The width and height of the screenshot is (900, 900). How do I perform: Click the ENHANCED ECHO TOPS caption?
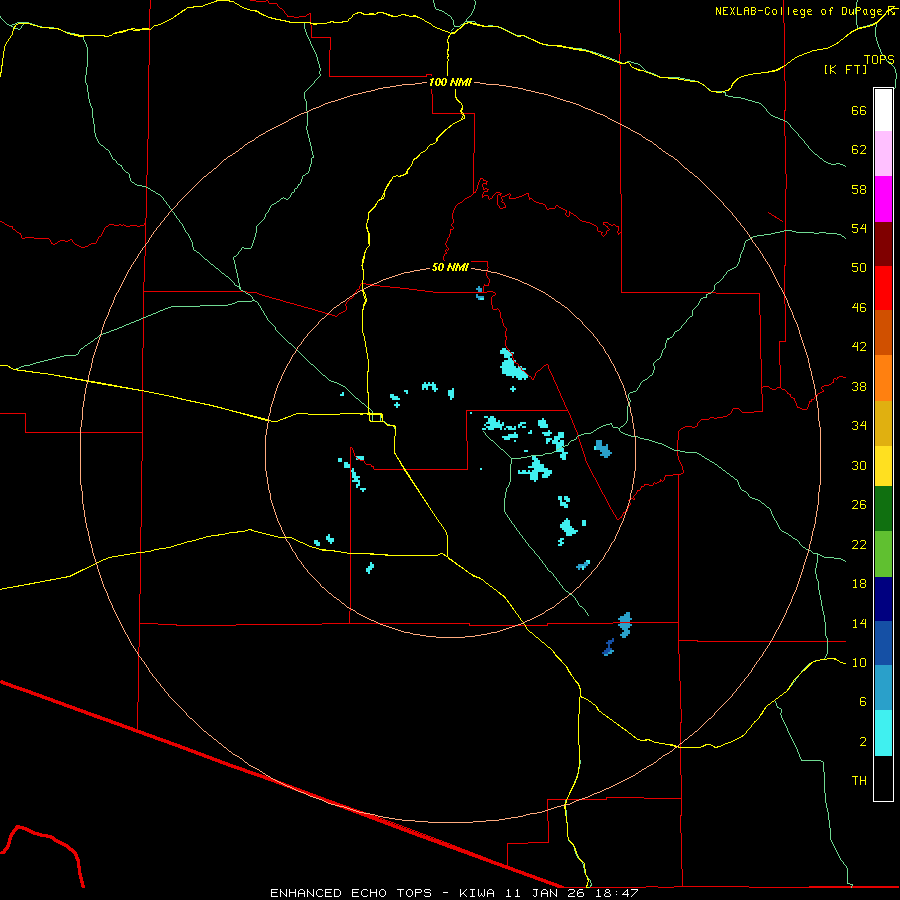point(351,893)
